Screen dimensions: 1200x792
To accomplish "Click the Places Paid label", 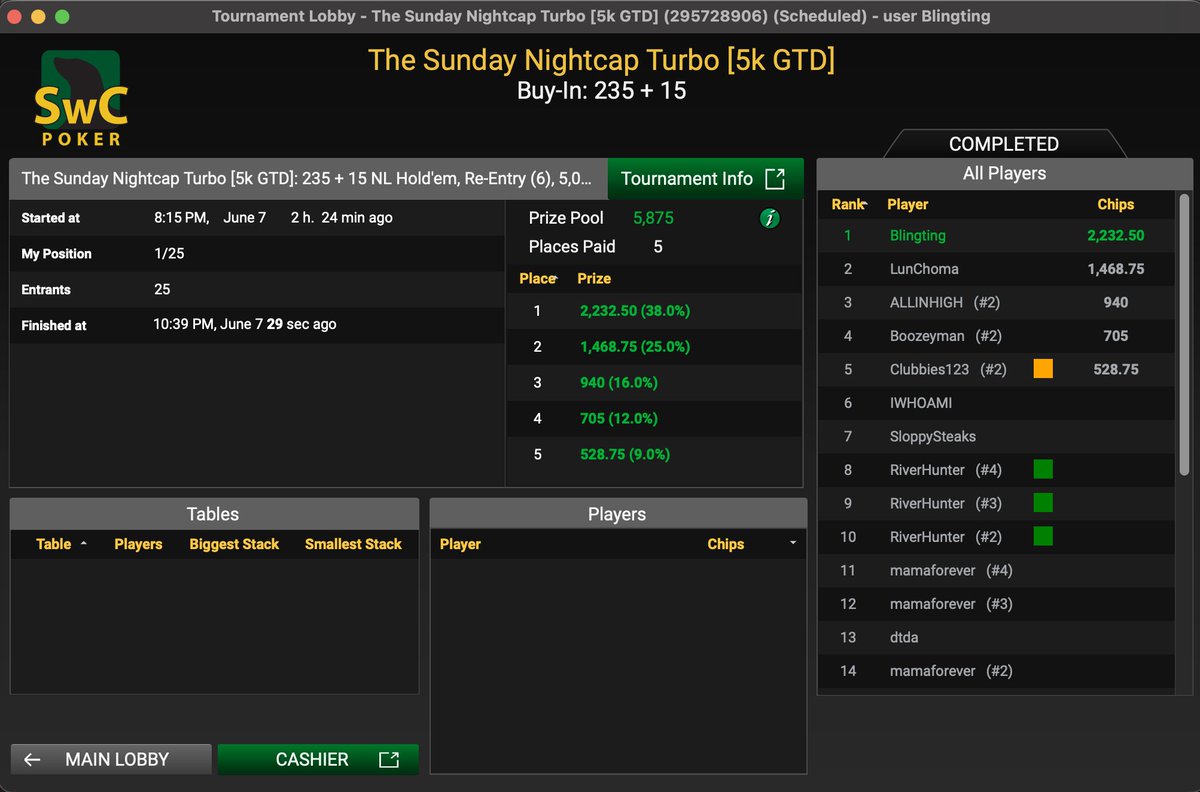I will 572,247.
